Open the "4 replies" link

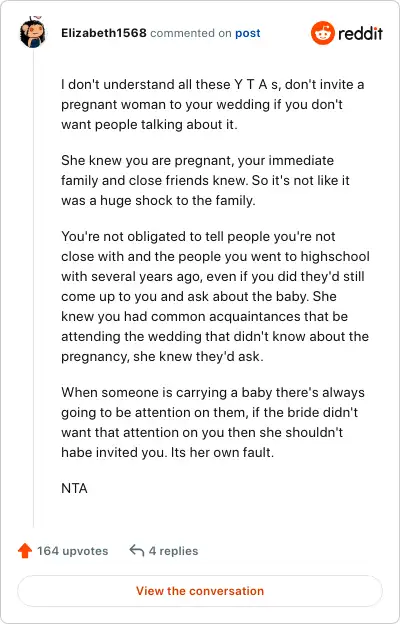pos(173,551)
